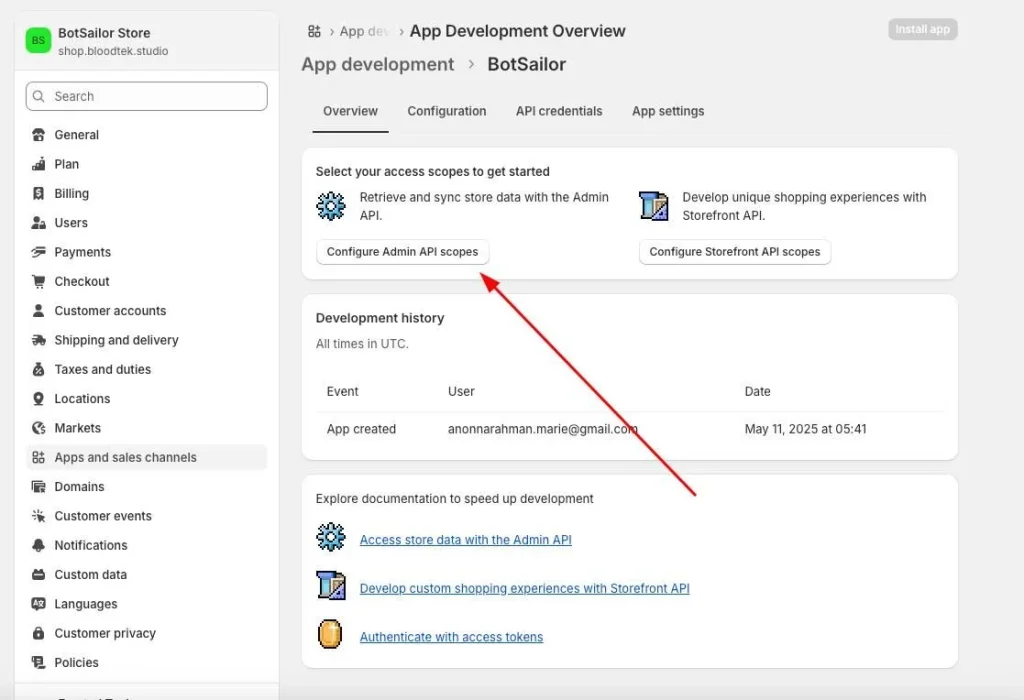This screenshot has height=700, width=1024.
Task: Click the Install app button
Action: pos(923,29)
